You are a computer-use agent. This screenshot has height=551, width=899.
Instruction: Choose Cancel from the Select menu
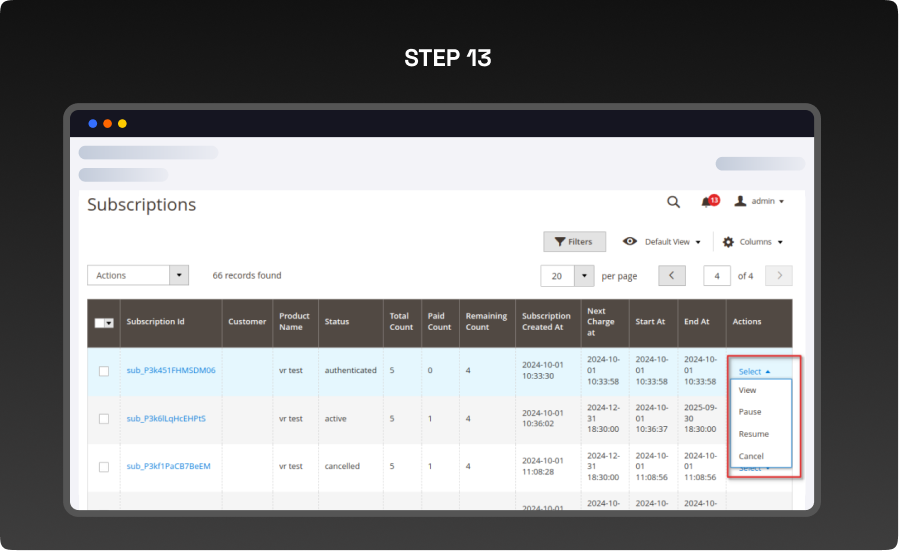[751, 456]
